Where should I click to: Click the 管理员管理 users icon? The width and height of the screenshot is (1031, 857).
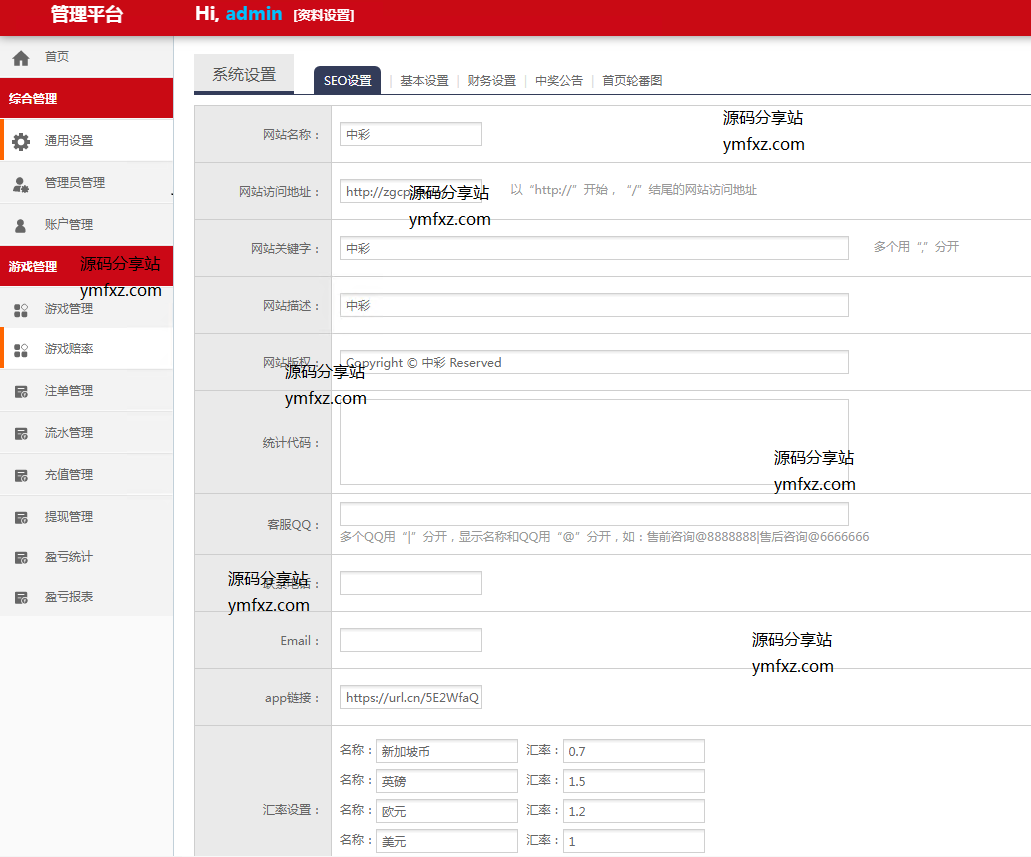coord(21,184)
